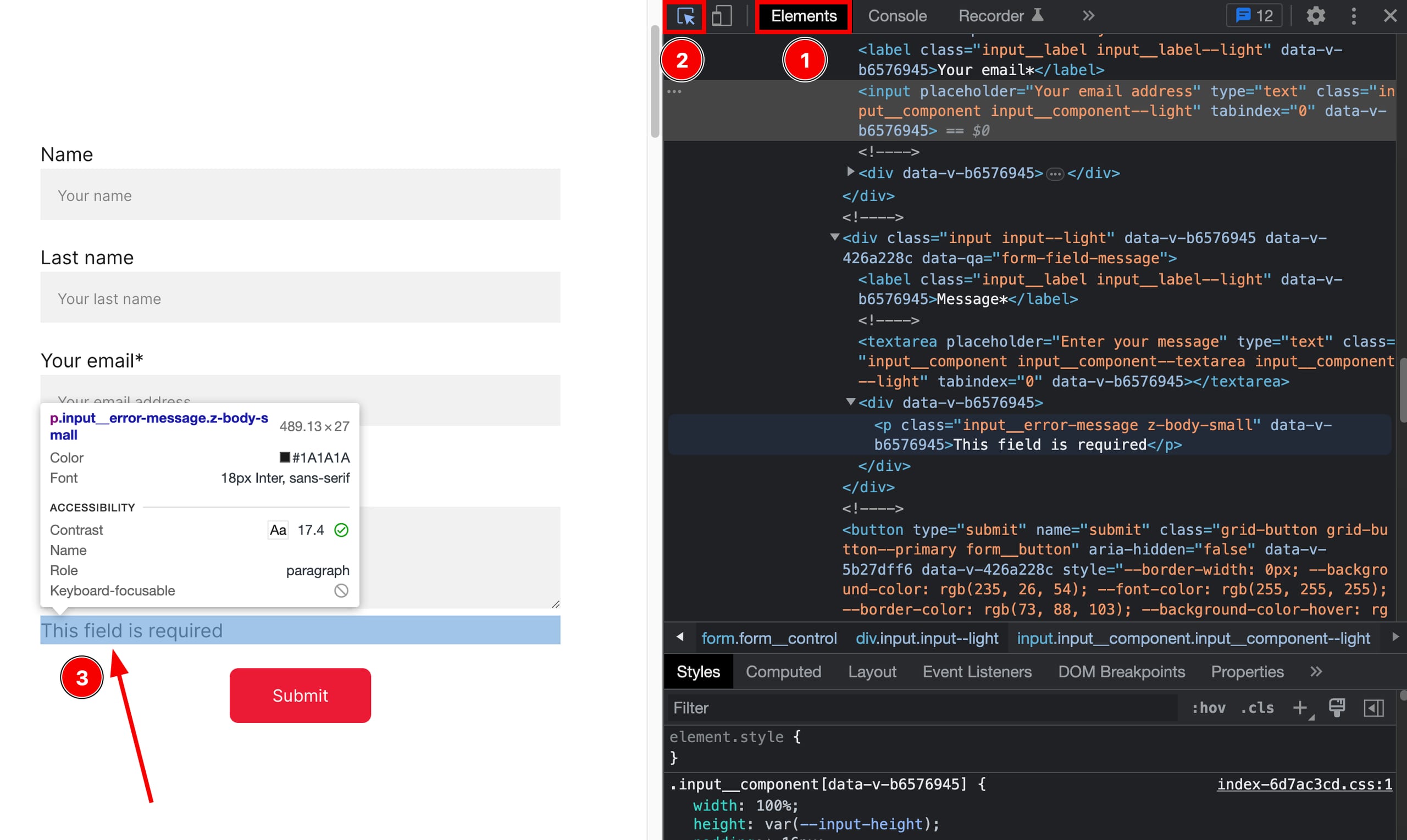Image resolution: width=1407 pixels, height=840 pixels.
Task: Switch to the Console tab
Action: 897,16
